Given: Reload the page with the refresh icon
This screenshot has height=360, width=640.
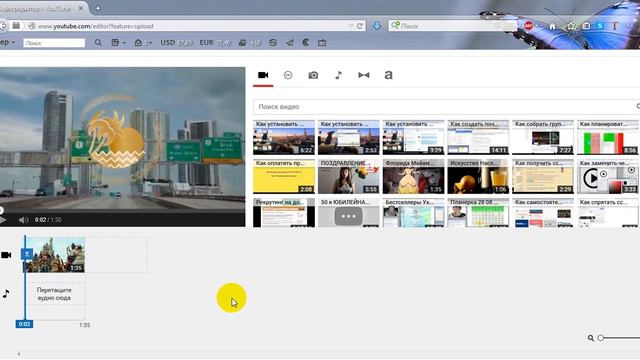Looking at the screenshot, I should [360, 26].
